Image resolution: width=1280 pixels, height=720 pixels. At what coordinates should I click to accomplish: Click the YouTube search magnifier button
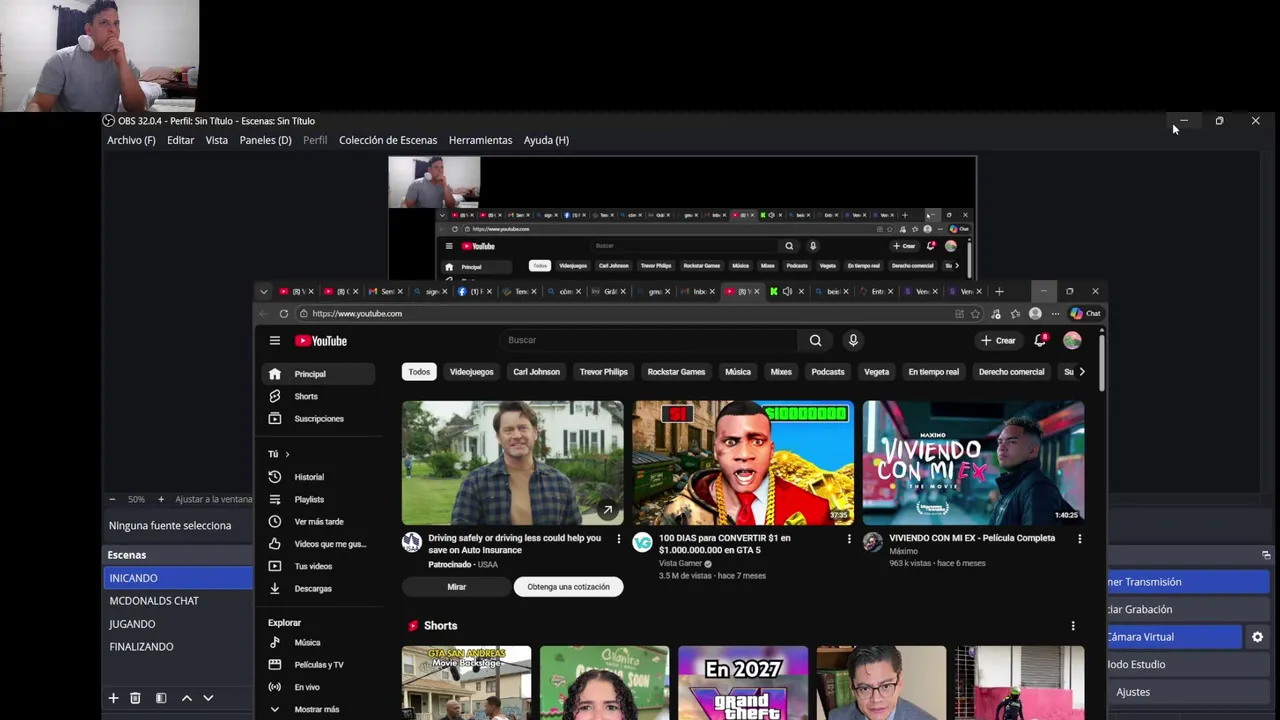[x=815, y=340]
